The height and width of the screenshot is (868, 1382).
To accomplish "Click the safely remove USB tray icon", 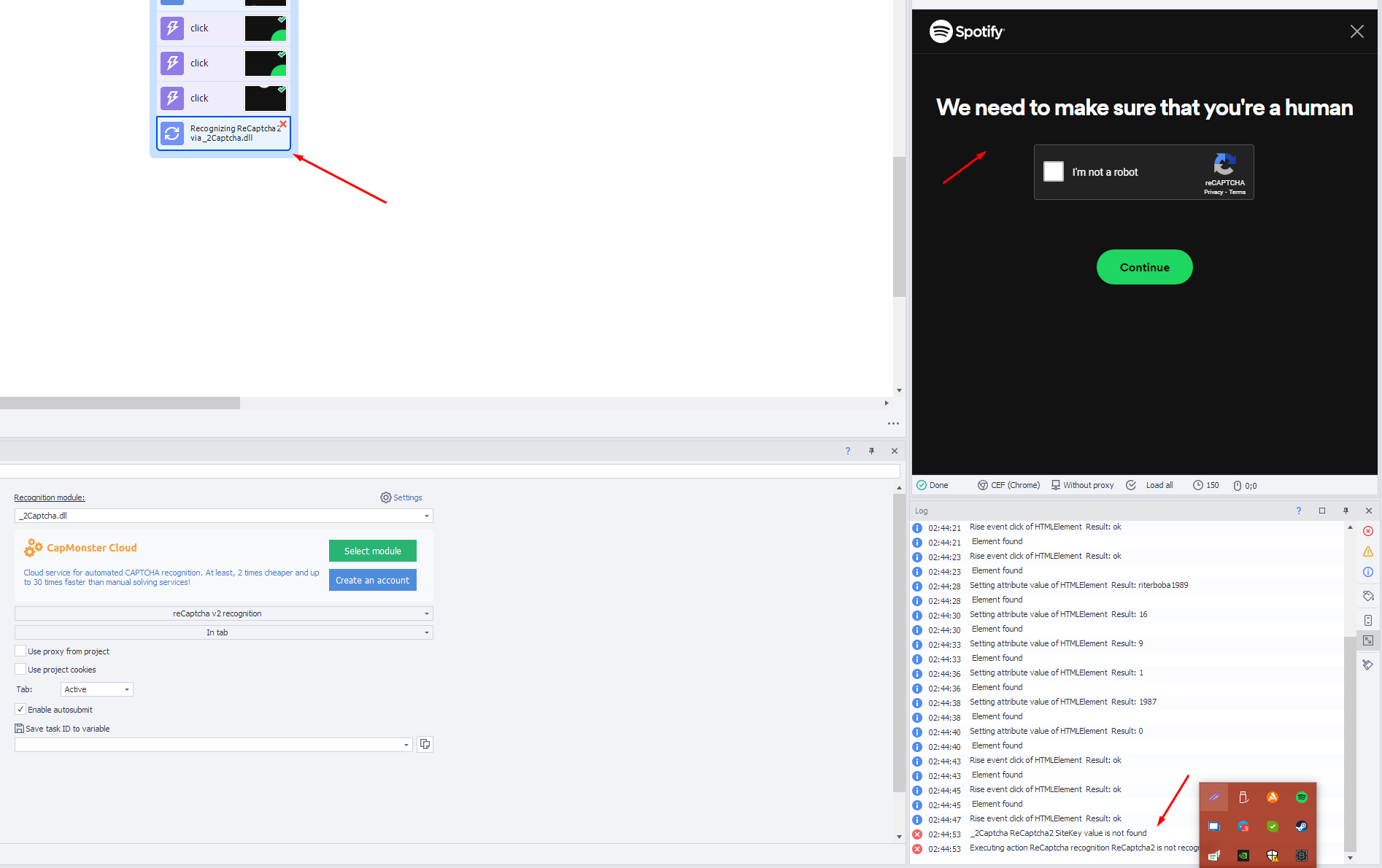I will (x=1243, y=797).
